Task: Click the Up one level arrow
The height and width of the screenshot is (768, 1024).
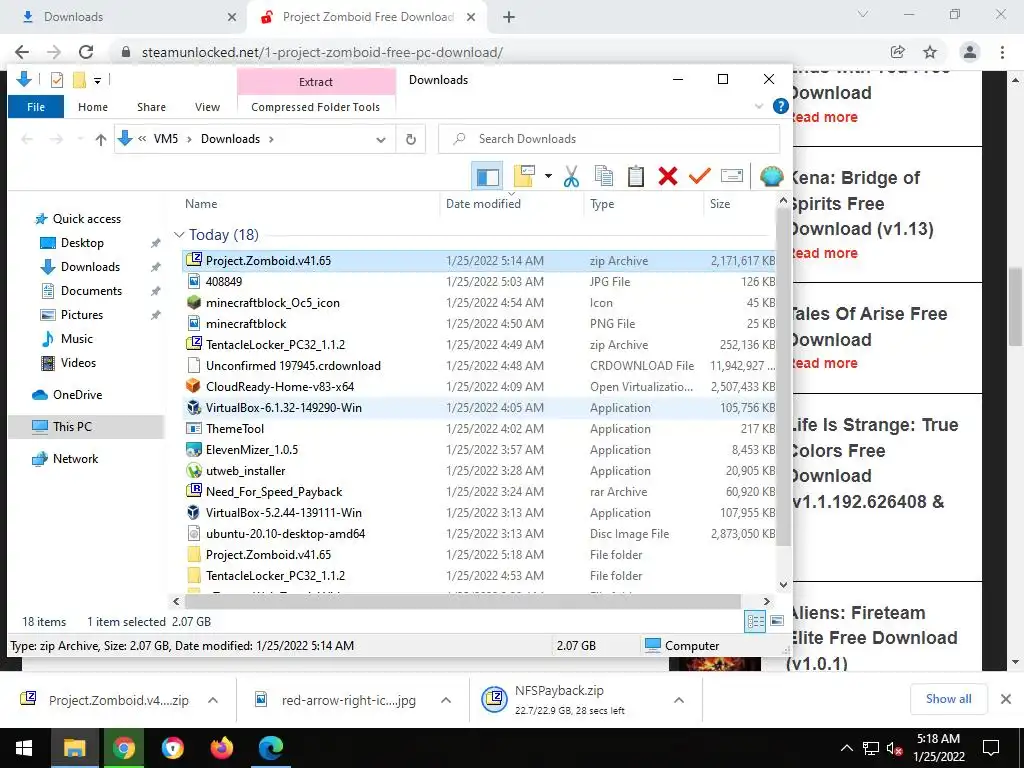Action: (101, 139)
